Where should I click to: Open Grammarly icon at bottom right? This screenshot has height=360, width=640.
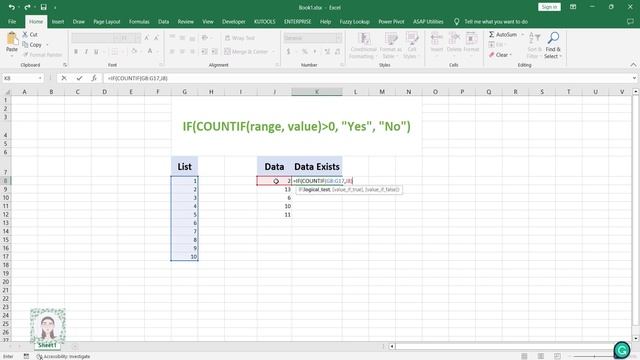622,350
